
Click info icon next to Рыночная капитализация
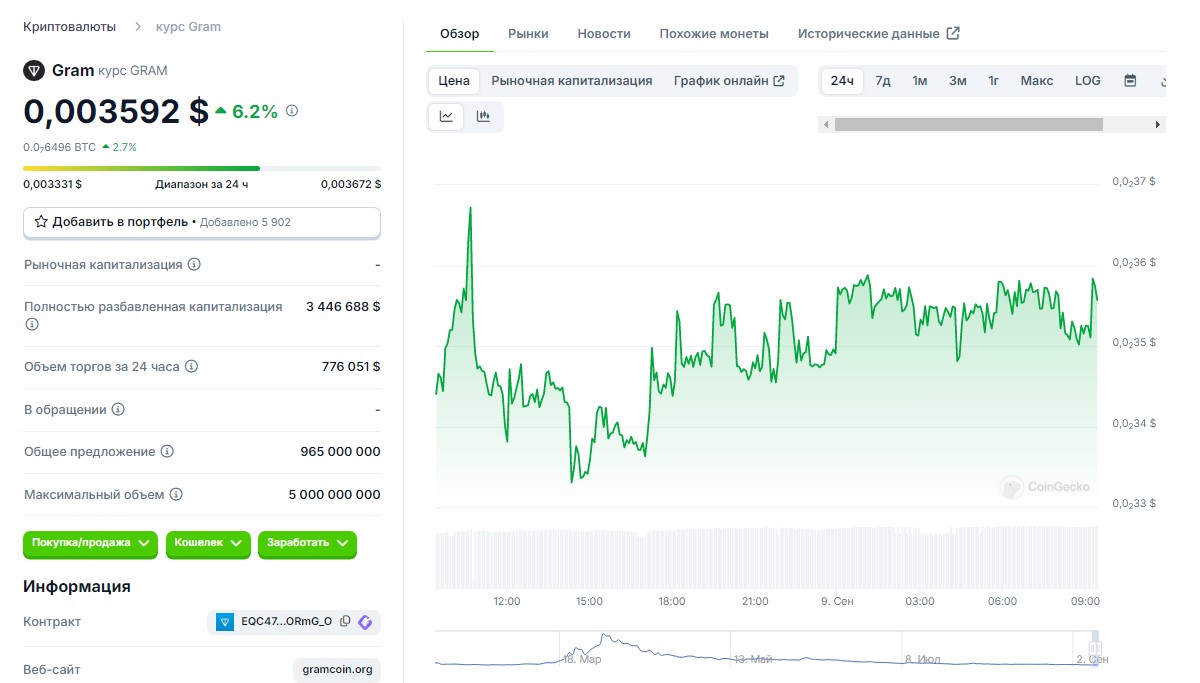[194, 265]
